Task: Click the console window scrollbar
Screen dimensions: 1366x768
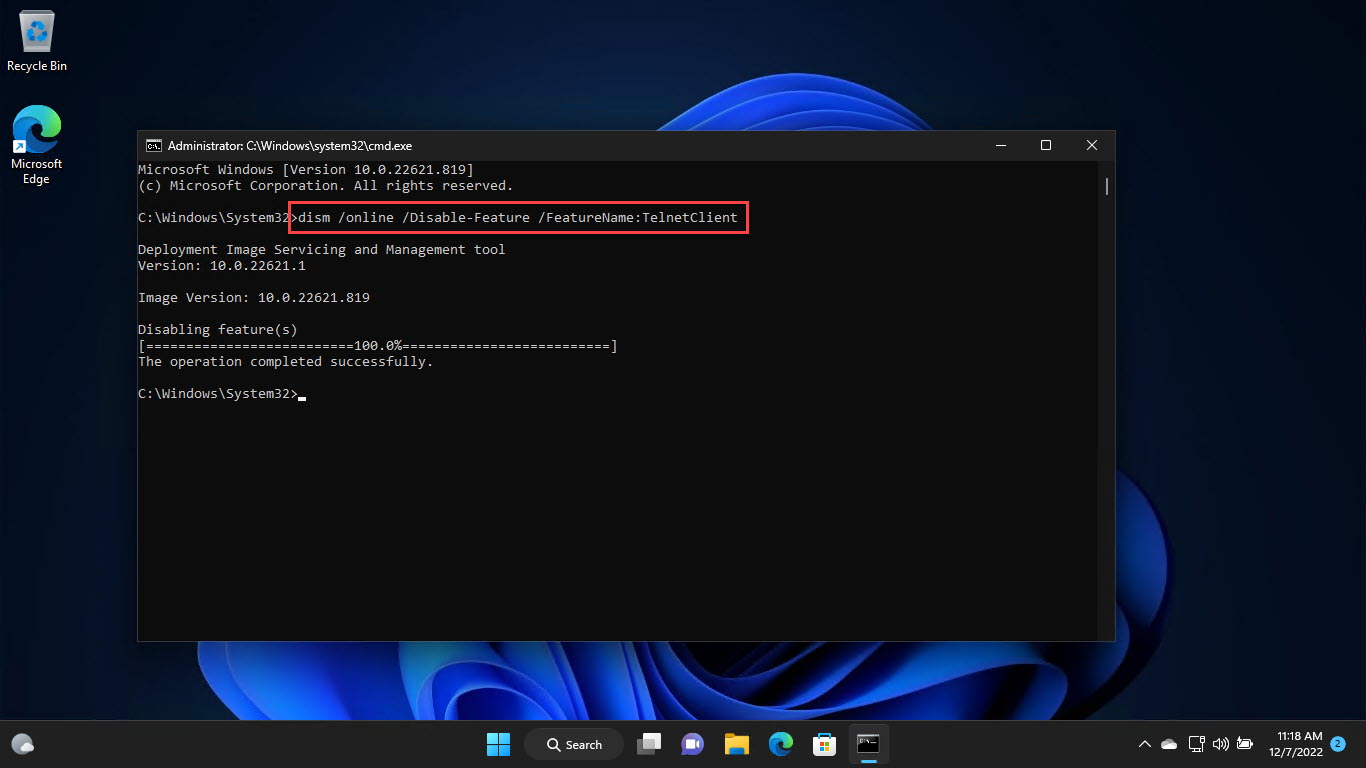Action: coord(1106,186)
